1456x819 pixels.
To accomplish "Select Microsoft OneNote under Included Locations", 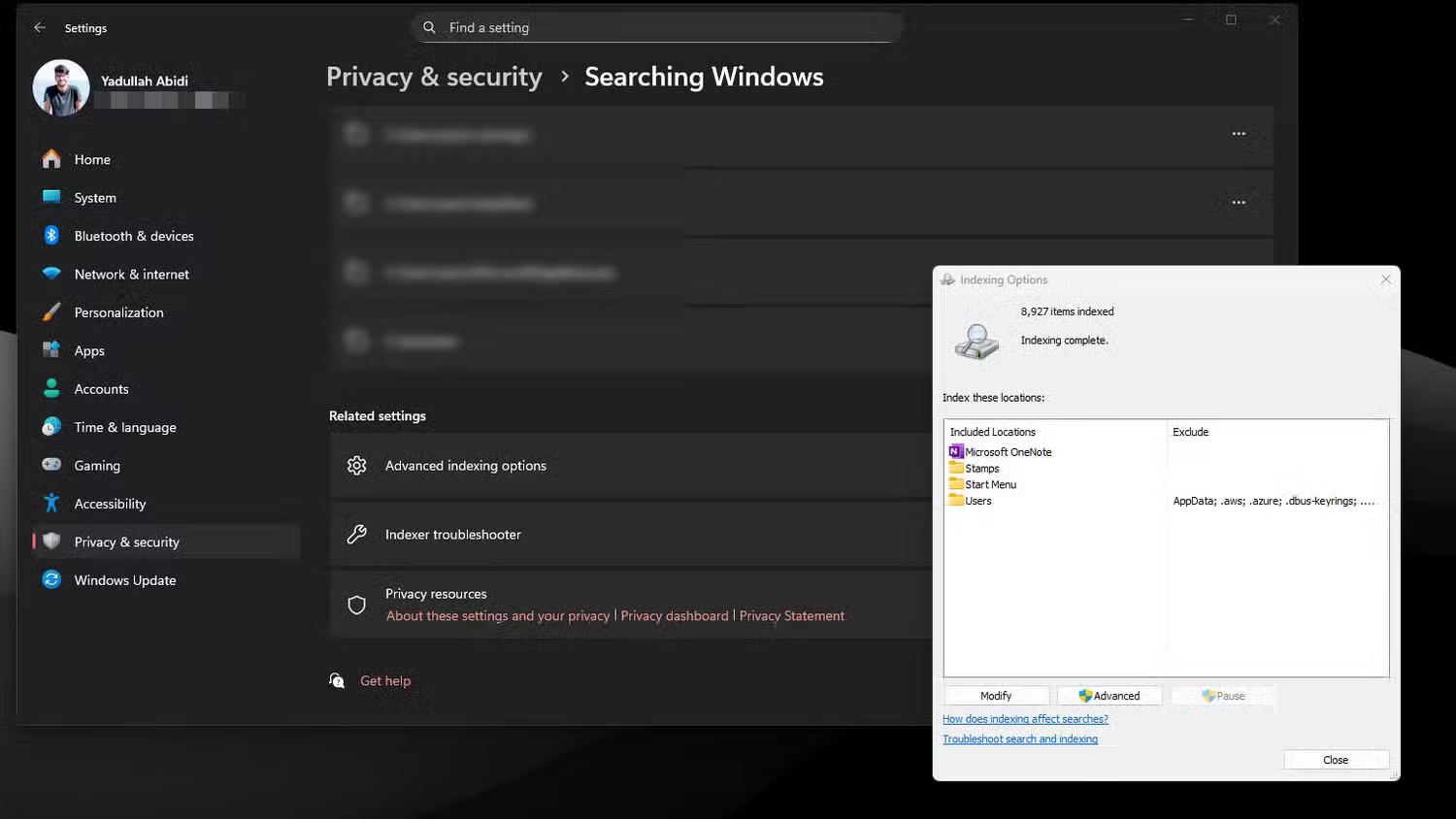I will tap(1008, 451).
